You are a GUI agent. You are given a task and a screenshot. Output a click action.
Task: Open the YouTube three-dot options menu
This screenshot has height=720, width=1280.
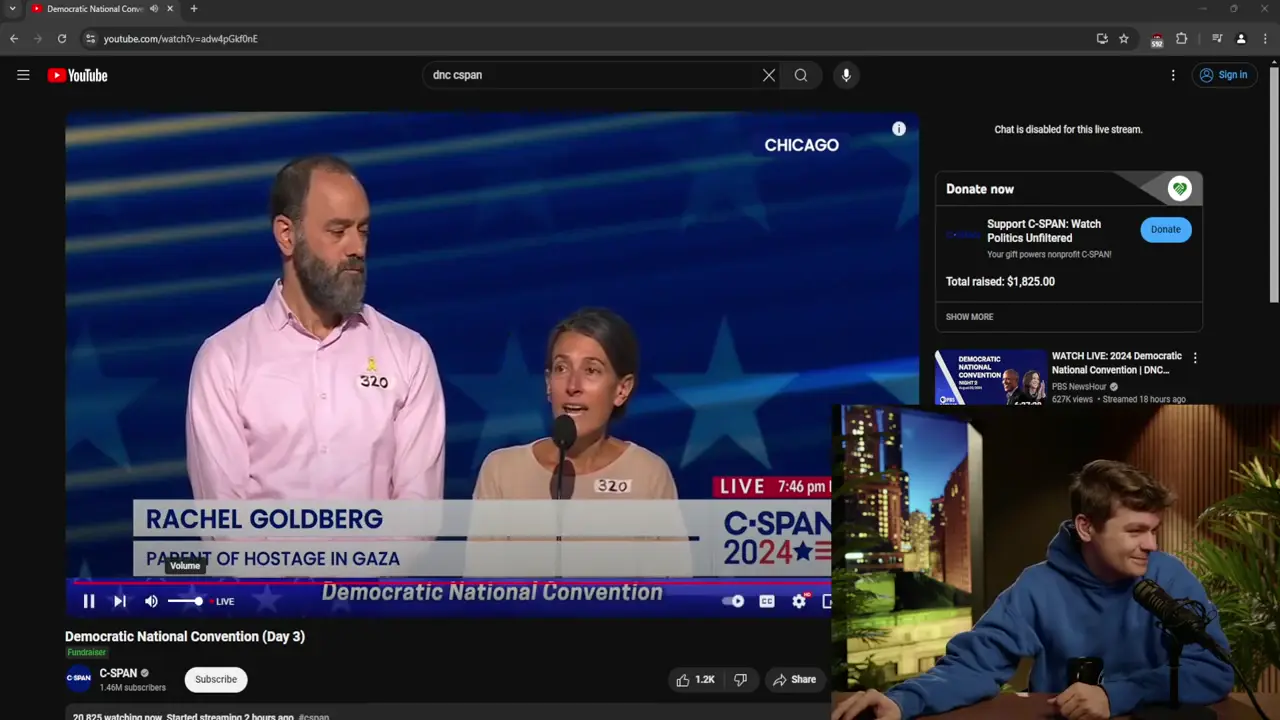(x=1173, y=75)
